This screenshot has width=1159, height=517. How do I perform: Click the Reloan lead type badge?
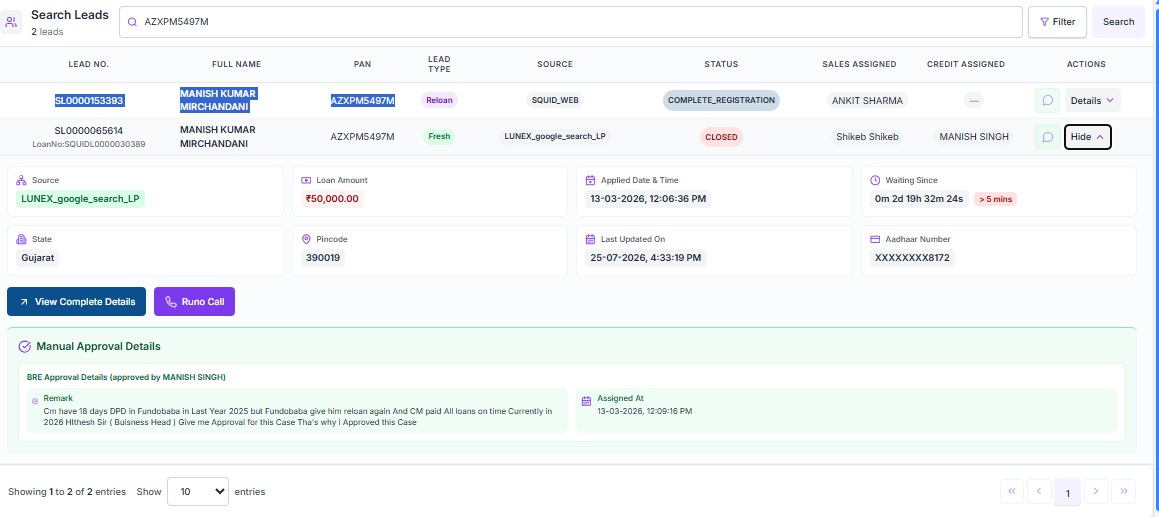coord(439,100)
